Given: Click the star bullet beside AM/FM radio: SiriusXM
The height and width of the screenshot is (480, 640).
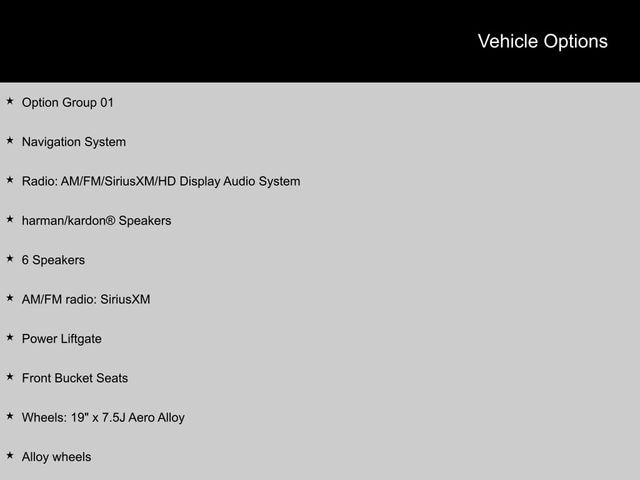Looking at the screenshot, I should [x=10, y=298].
